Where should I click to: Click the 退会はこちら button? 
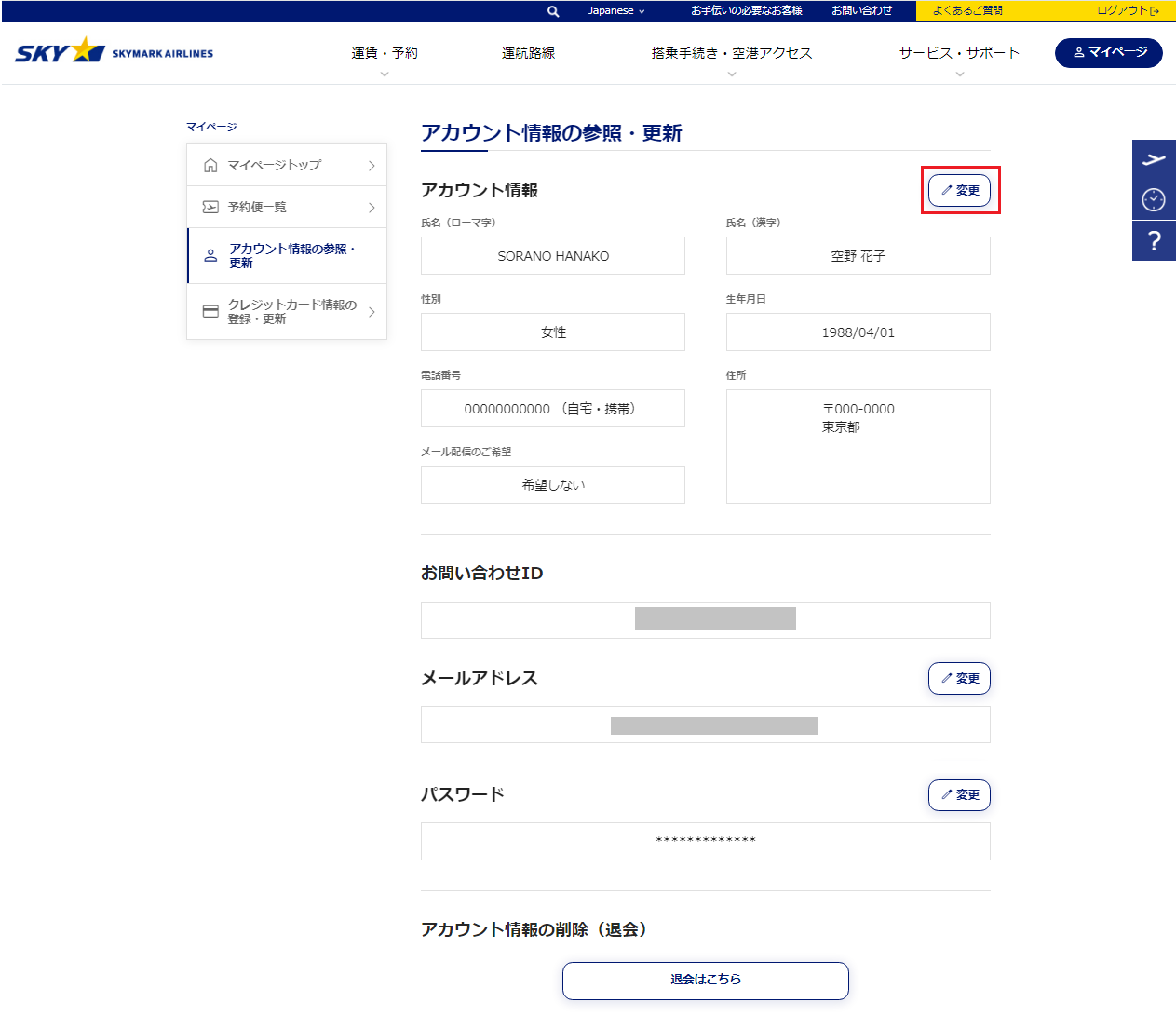click(x=705, y=980)
